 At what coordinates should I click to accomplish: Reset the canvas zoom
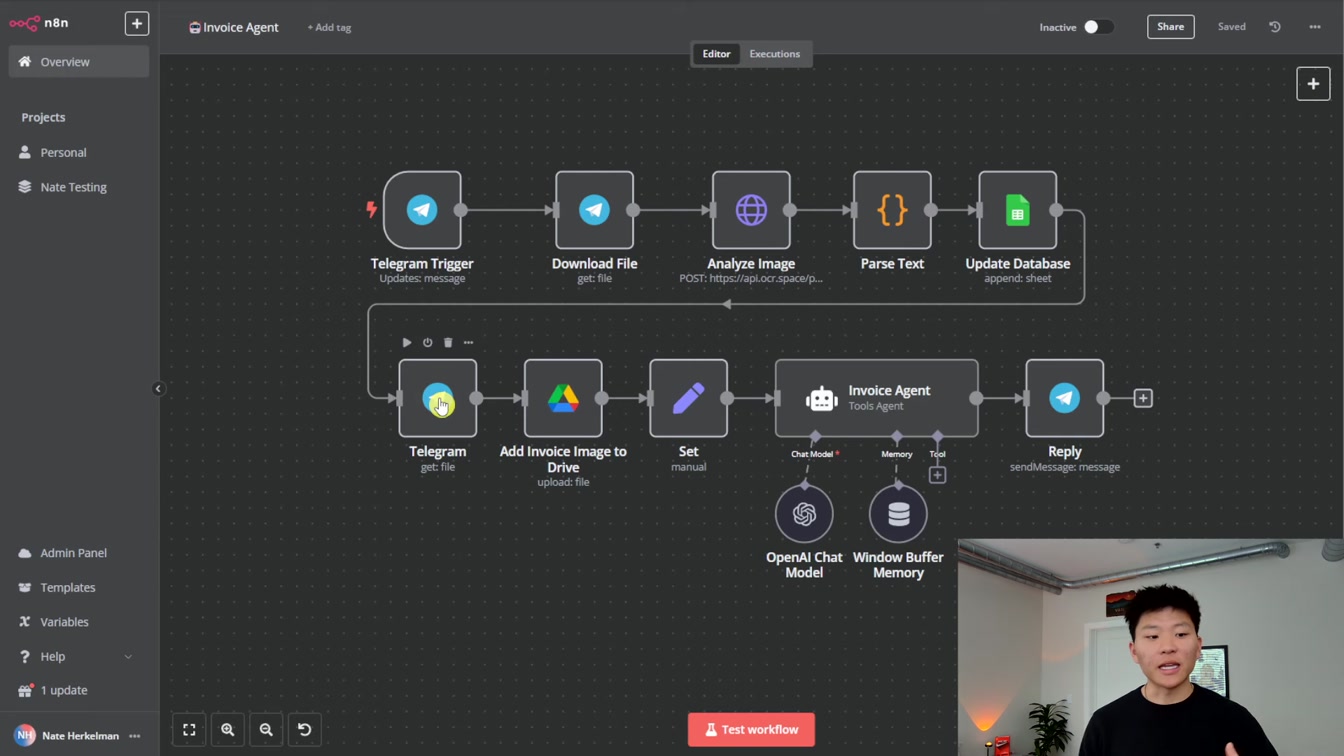[305, 730]
